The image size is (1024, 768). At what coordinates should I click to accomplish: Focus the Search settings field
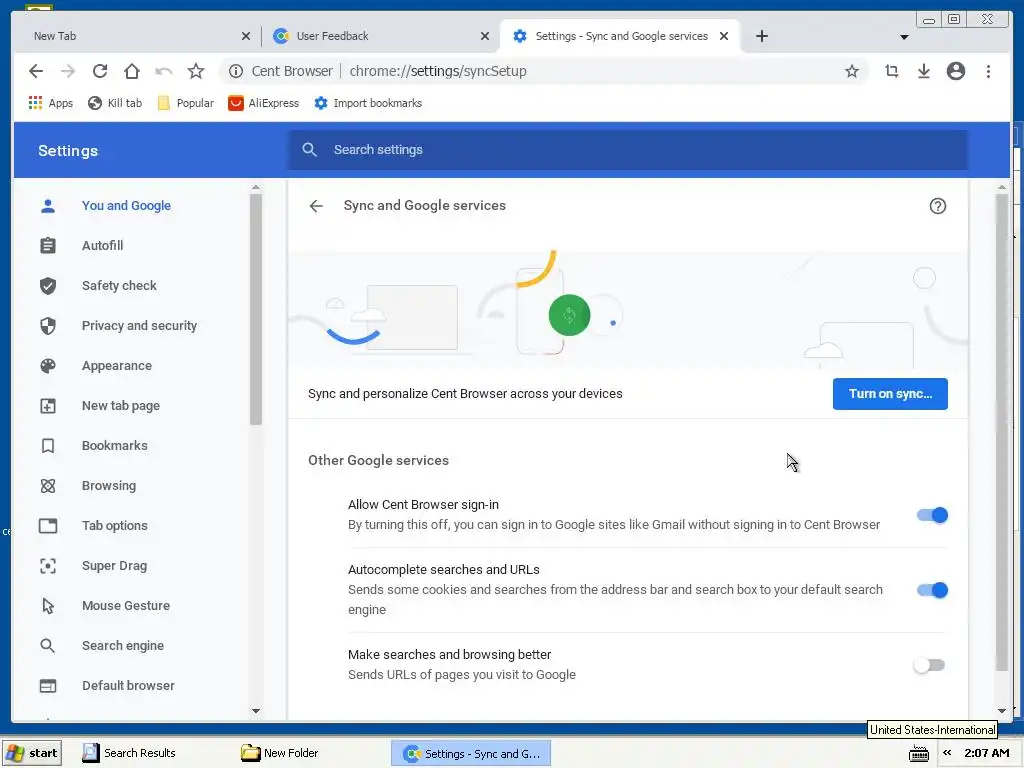pos(628,150)
